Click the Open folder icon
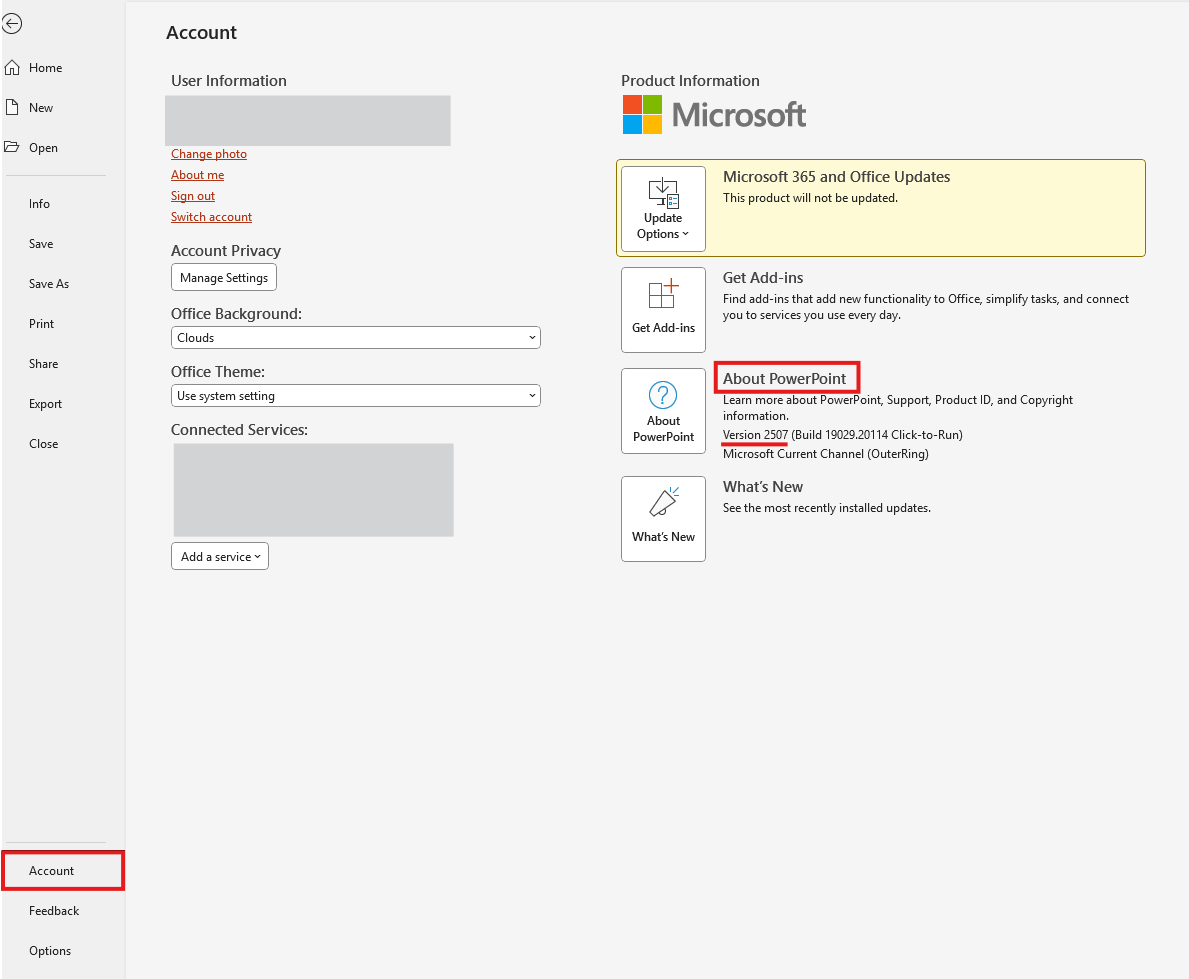Viewport: 1189px width, 979px height. pos(12,147)
